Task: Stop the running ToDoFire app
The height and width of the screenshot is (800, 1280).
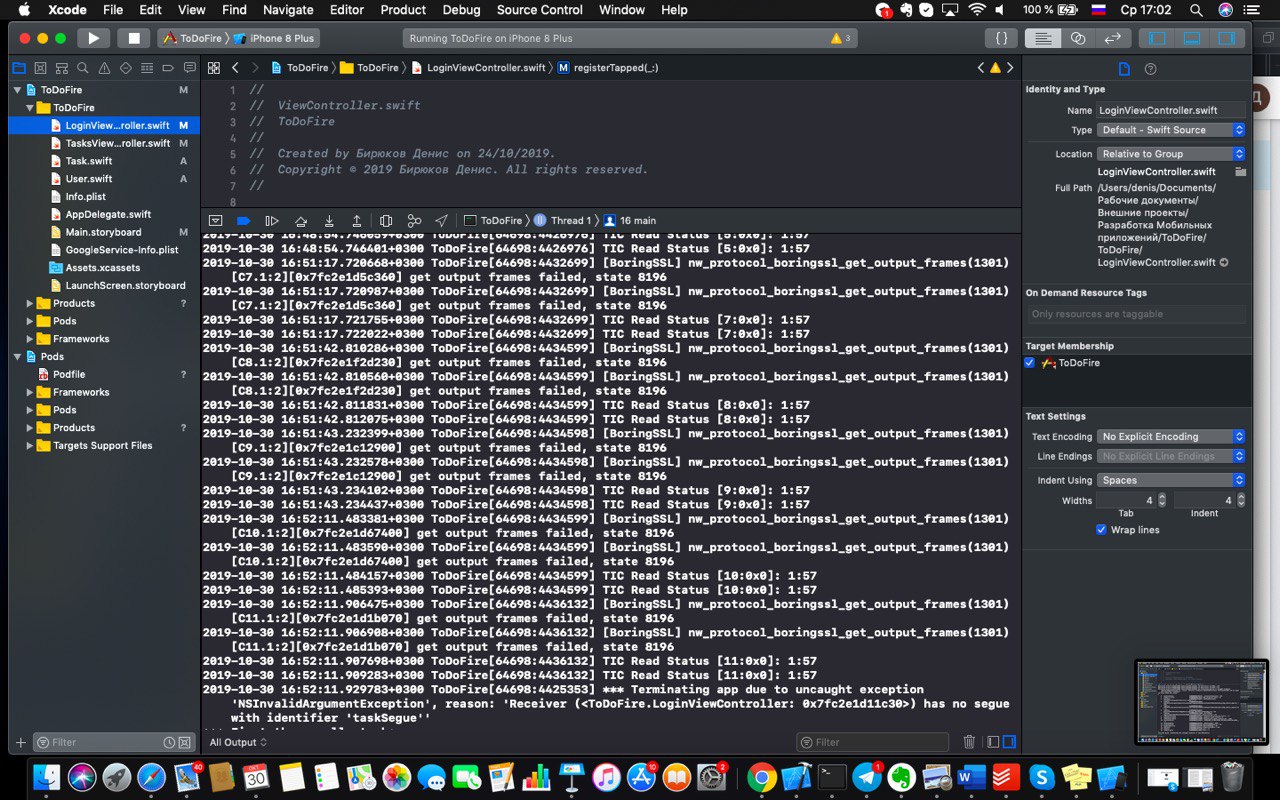Action: coord(133,38)
